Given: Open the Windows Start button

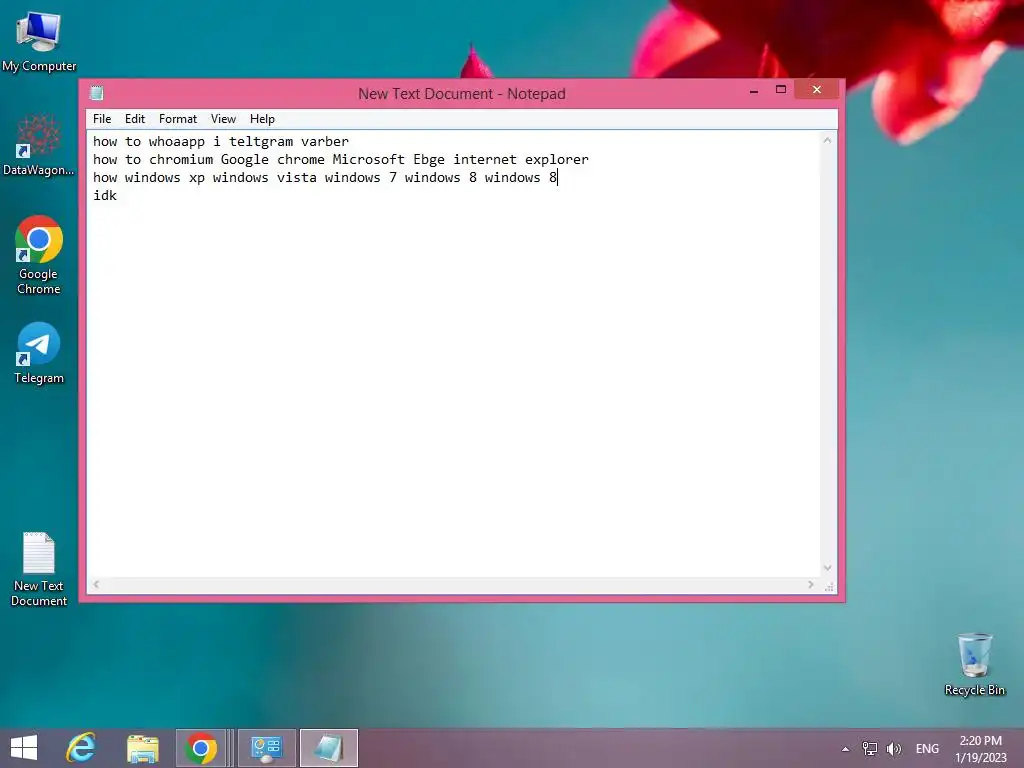Looking at the screenshot, I should point(24,748).
